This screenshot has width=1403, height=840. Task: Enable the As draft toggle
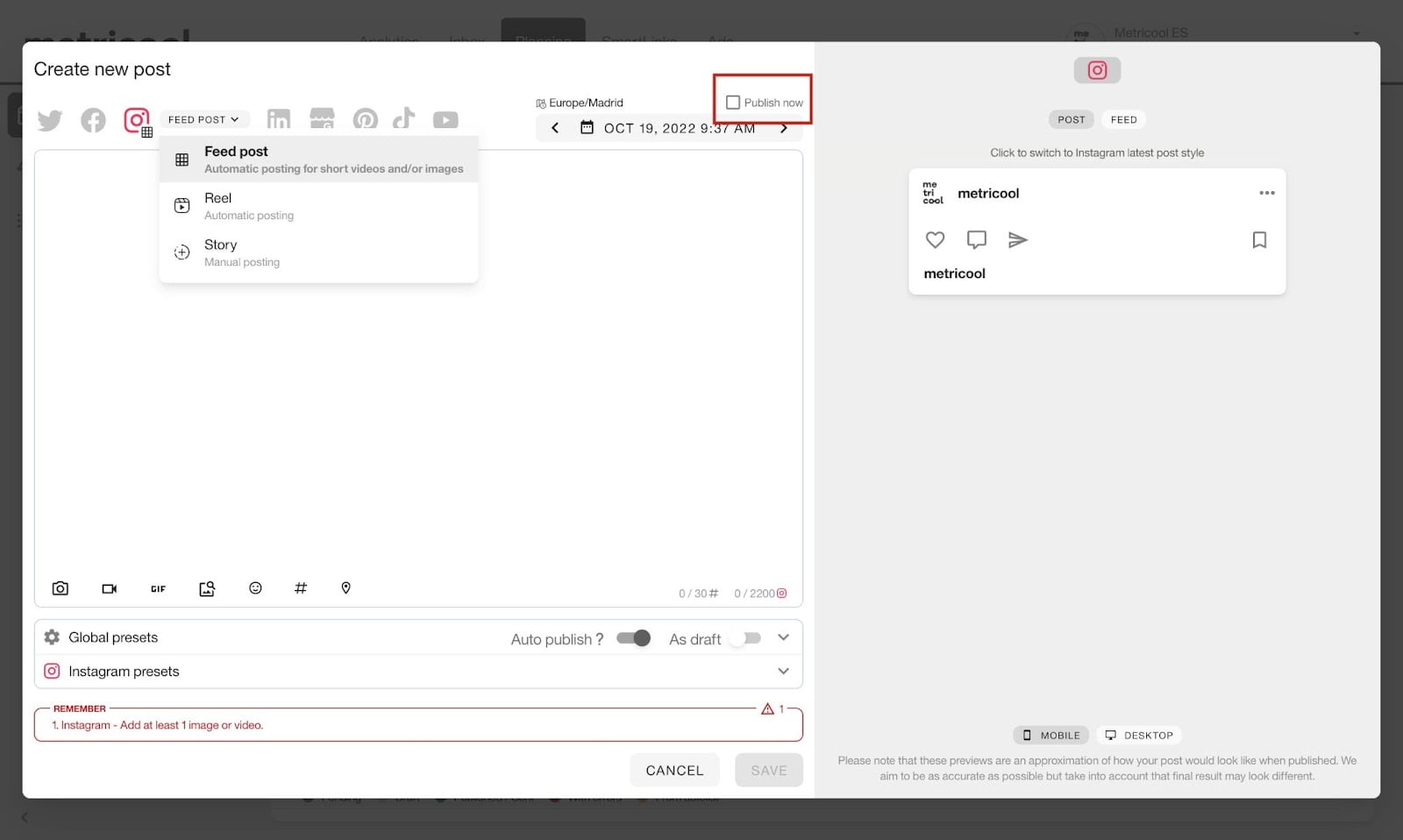click(744, 638)
